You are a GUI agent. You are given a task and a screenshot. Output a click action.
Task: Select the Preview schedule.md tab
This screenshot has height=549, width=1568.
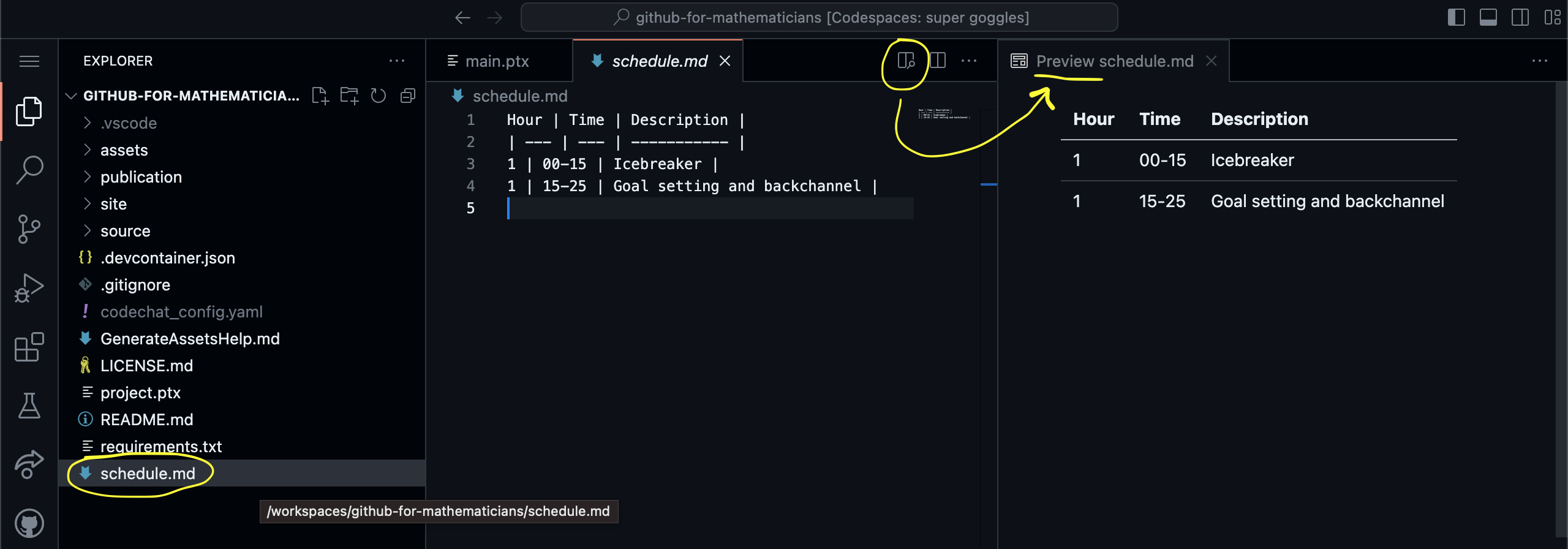pyautogui.click(x=1114, y=61)
